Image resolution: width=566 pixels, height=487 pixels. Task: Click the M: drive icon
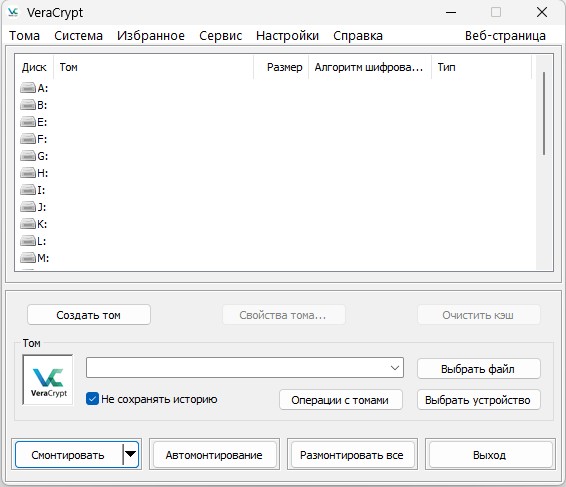point(28,258)
